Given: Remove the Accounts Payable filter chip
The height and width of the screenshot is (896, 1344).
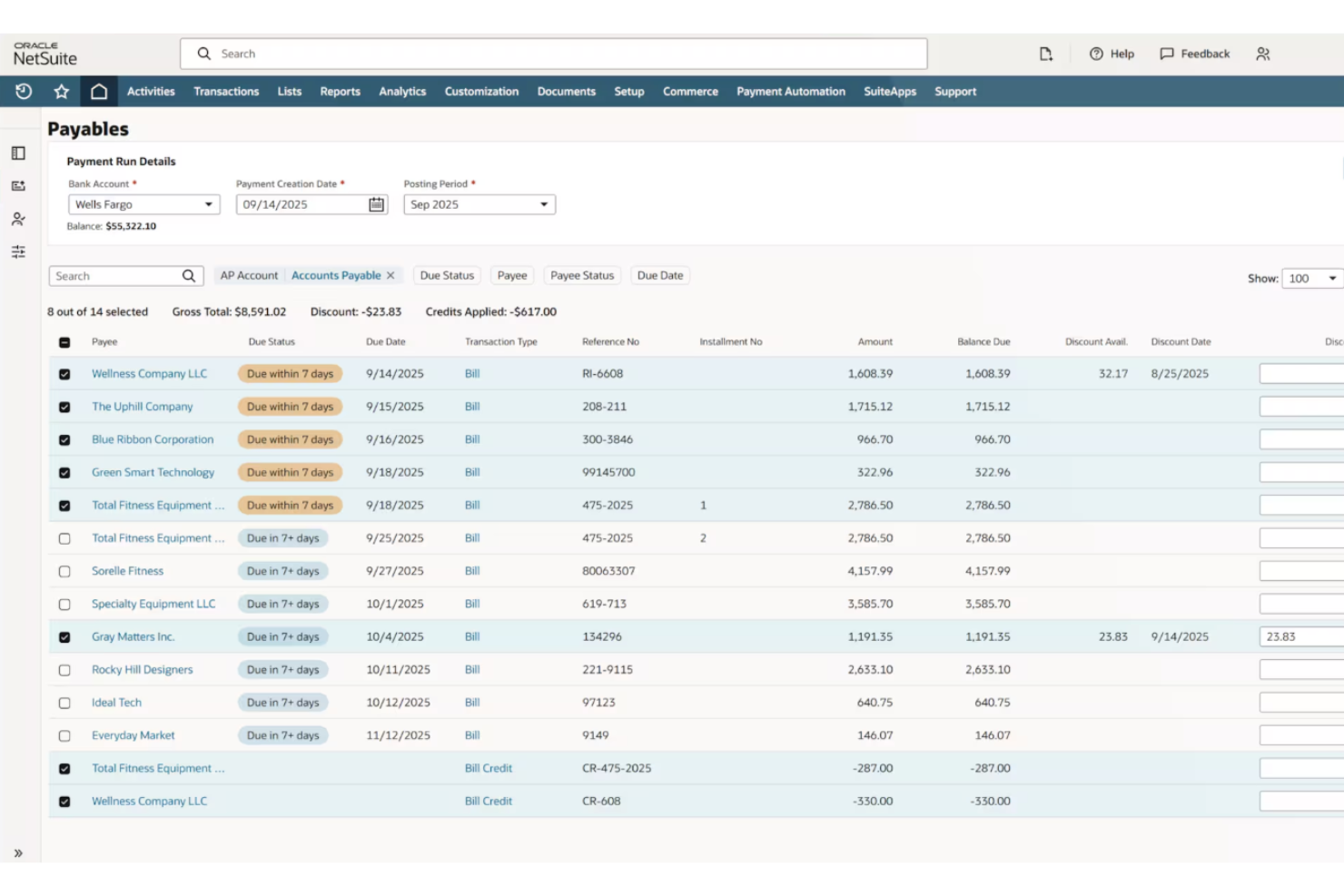Looking at the screenshot, I should tap(390, 275).
